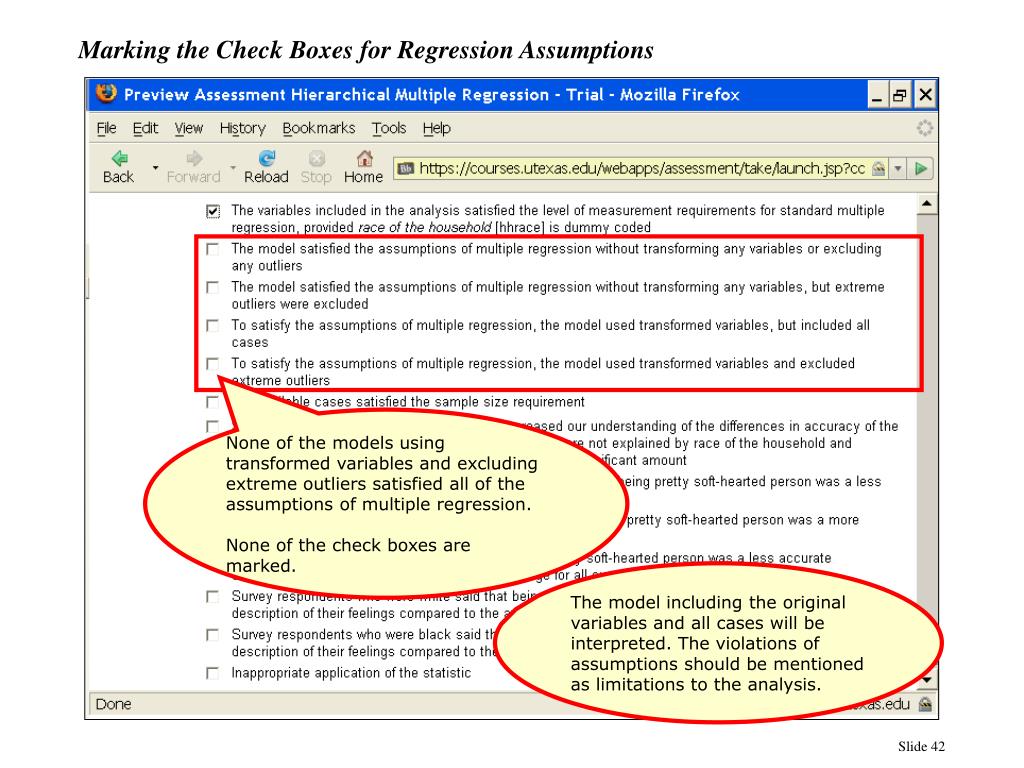This screenshot has width=1024, height=768.
Task: Open the History menu
Action: [x=243, y=128]
